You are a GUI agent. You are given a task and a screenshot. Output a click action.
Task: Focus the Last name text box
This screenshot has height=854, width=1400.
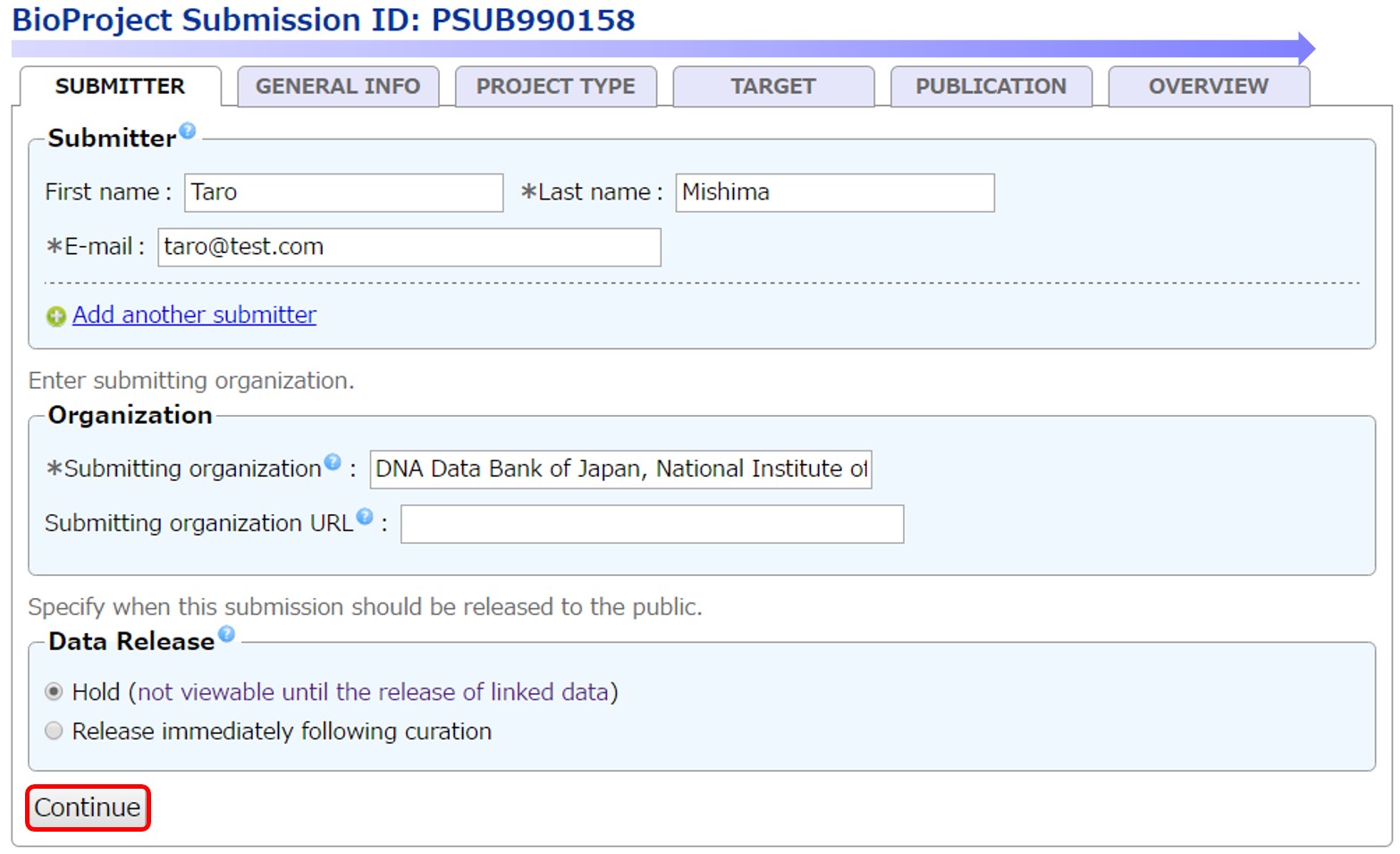834,193
